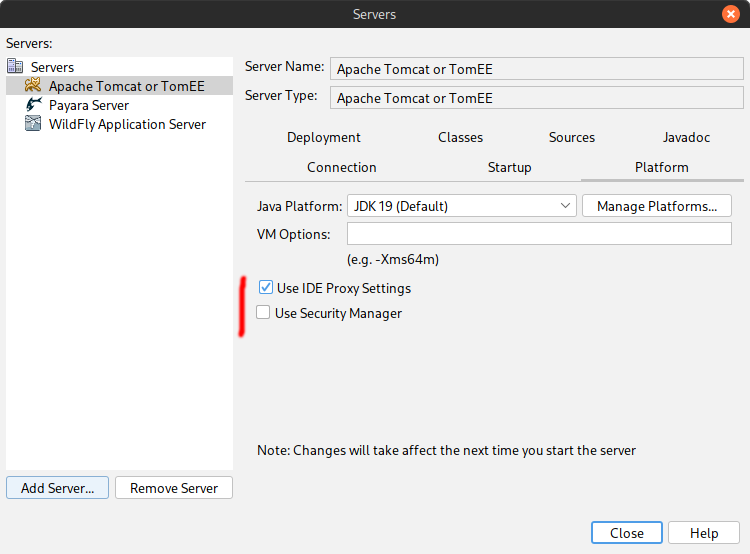This screenshot has width=750, height=554.
Task: Click the Apache Tomcat server icon
Action: (x=33, y=85)
